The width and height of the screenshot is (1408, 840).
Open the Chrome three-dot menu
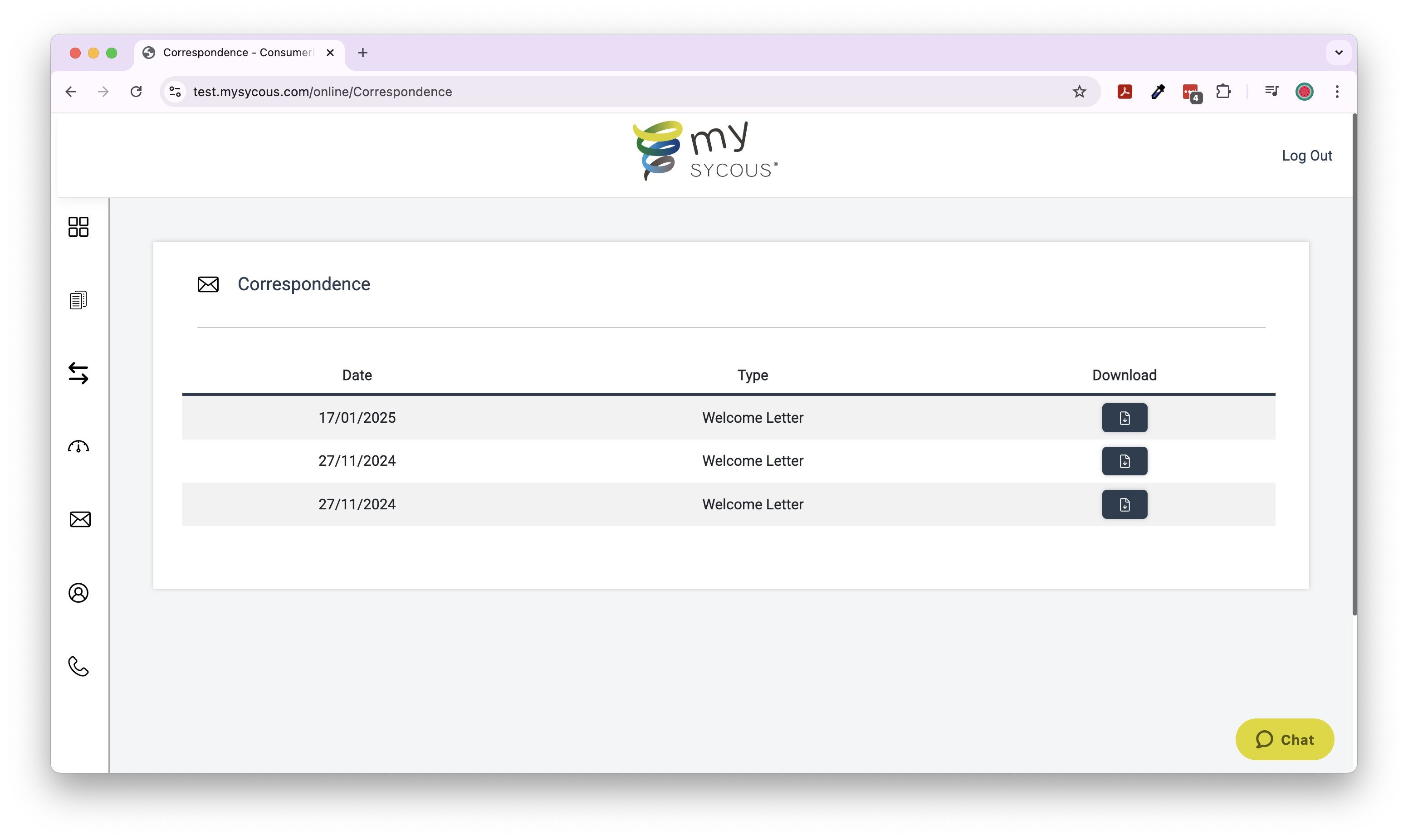(1337, 92)
